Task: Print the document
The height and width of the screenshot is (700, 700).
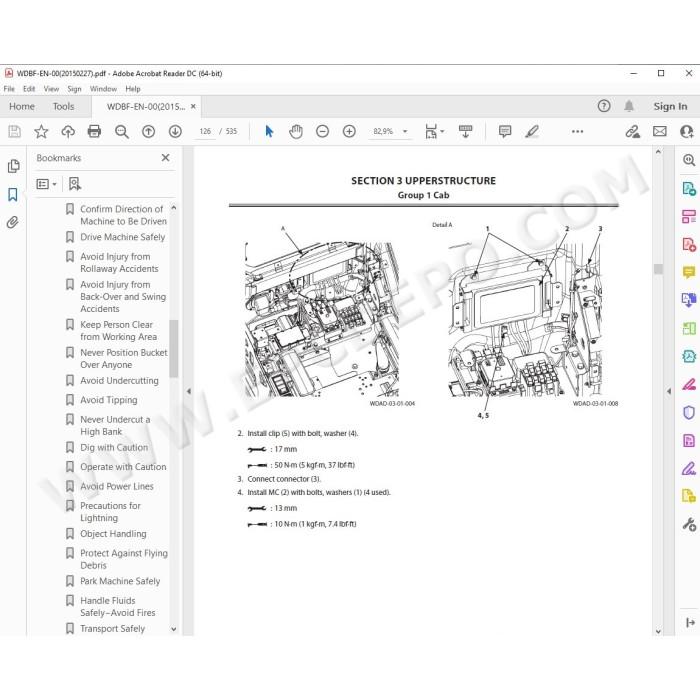Action: point(94,131)
